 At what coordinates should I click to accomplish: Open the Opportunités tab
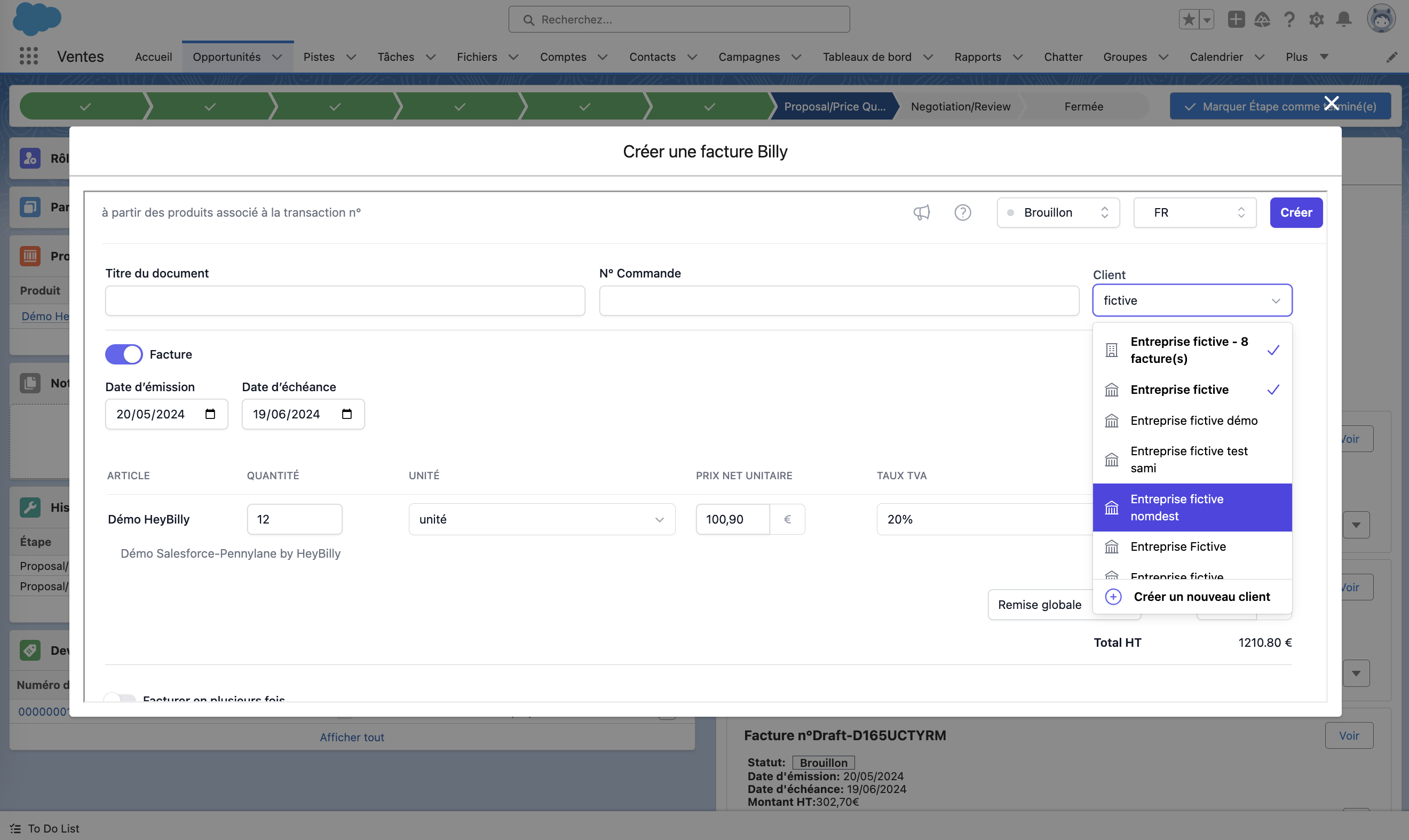[226, 57]
